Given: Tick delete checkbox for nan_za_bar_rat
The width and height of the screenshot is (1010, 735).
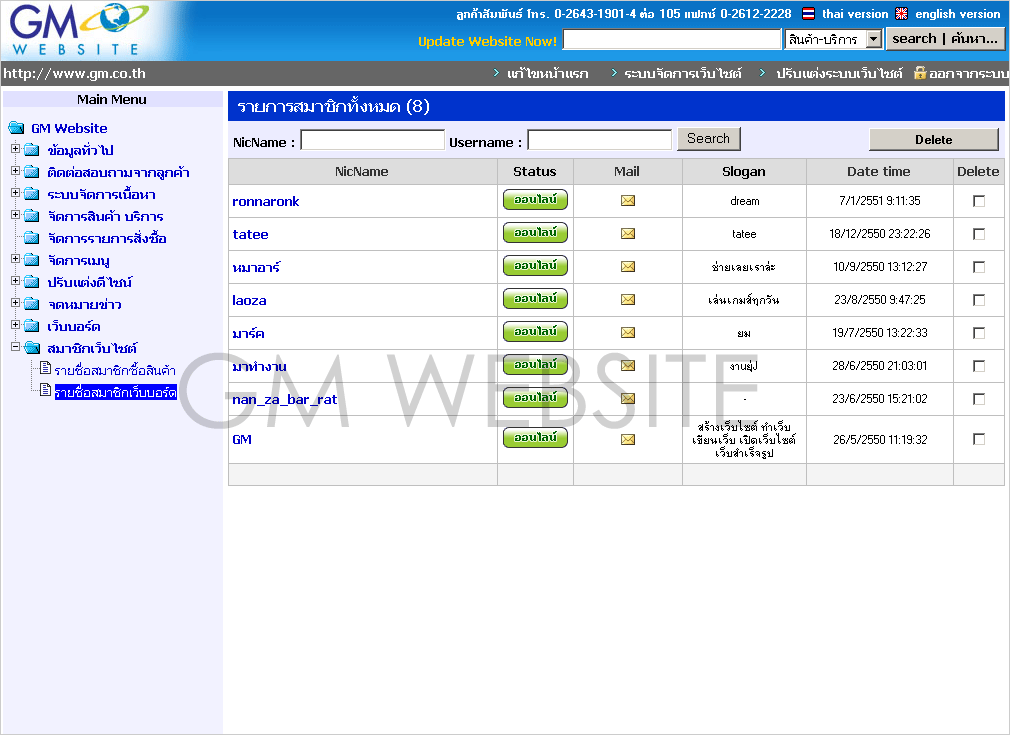Looking at the screenshot, I should point(978,399).
